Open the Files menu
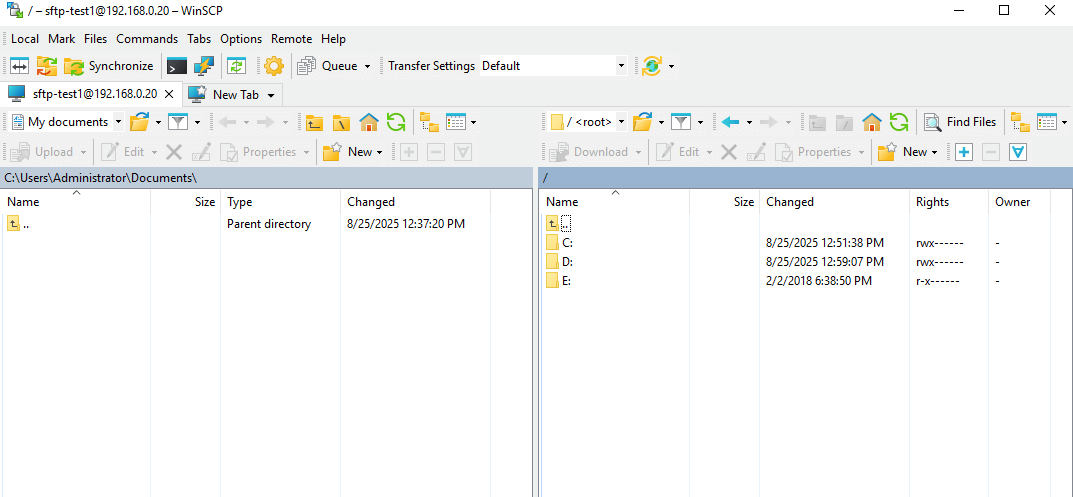 96,39
